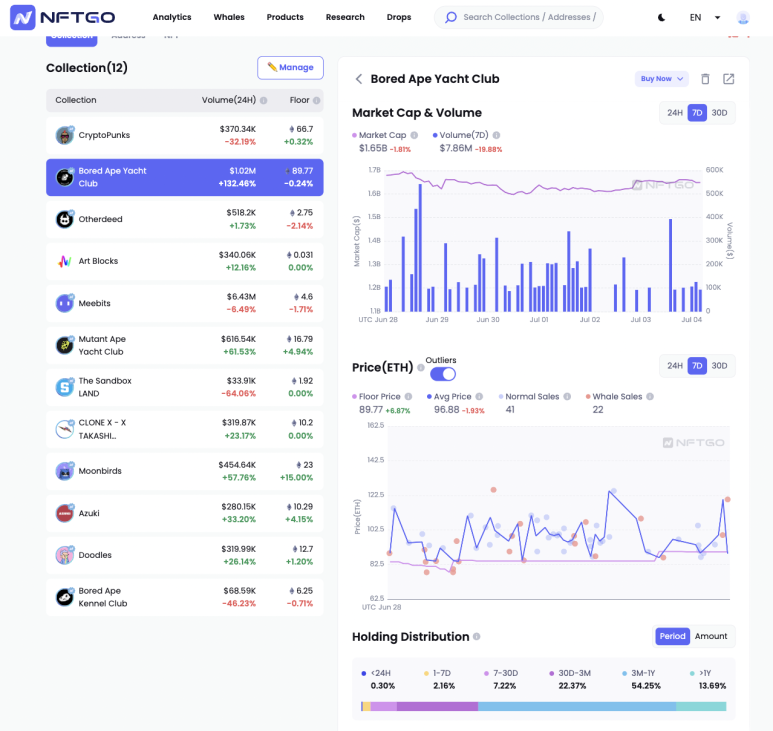
Task: Select 7D in Market Cap & Volume
Action: [x=697, y=113]
